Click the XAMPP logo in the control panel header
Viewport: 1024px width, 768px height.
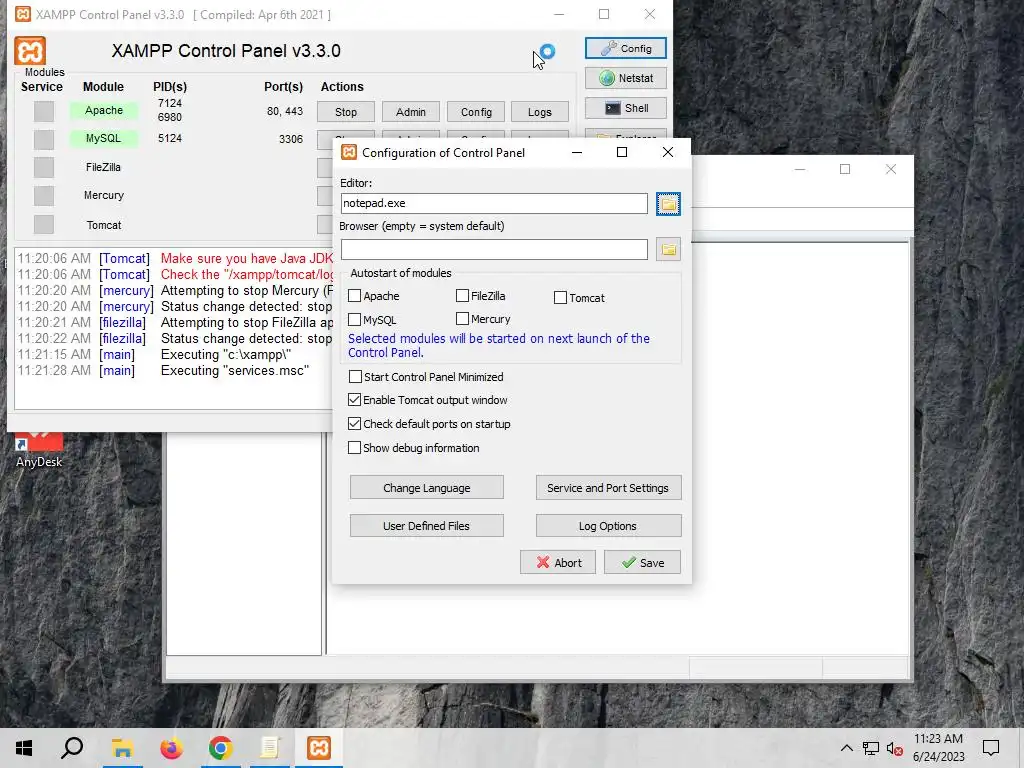coord(30,51)
